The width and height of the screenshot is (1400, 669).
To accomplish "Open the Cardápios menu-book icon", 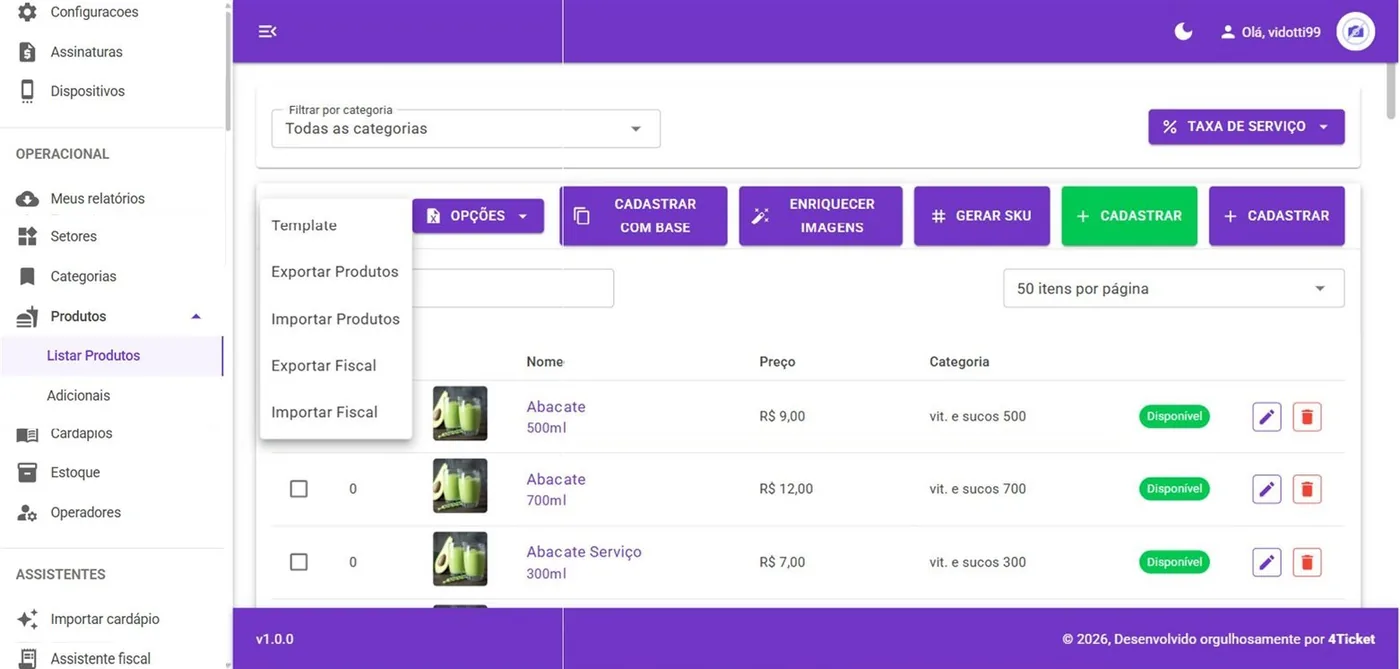I will [28, 434].
